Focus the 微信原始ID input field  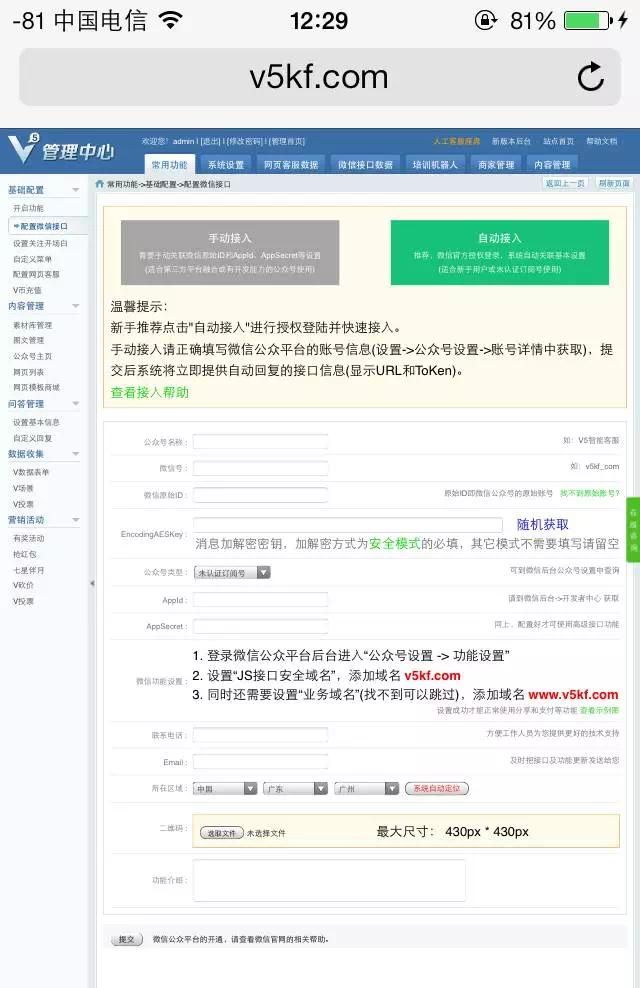[x=260, y=495]
